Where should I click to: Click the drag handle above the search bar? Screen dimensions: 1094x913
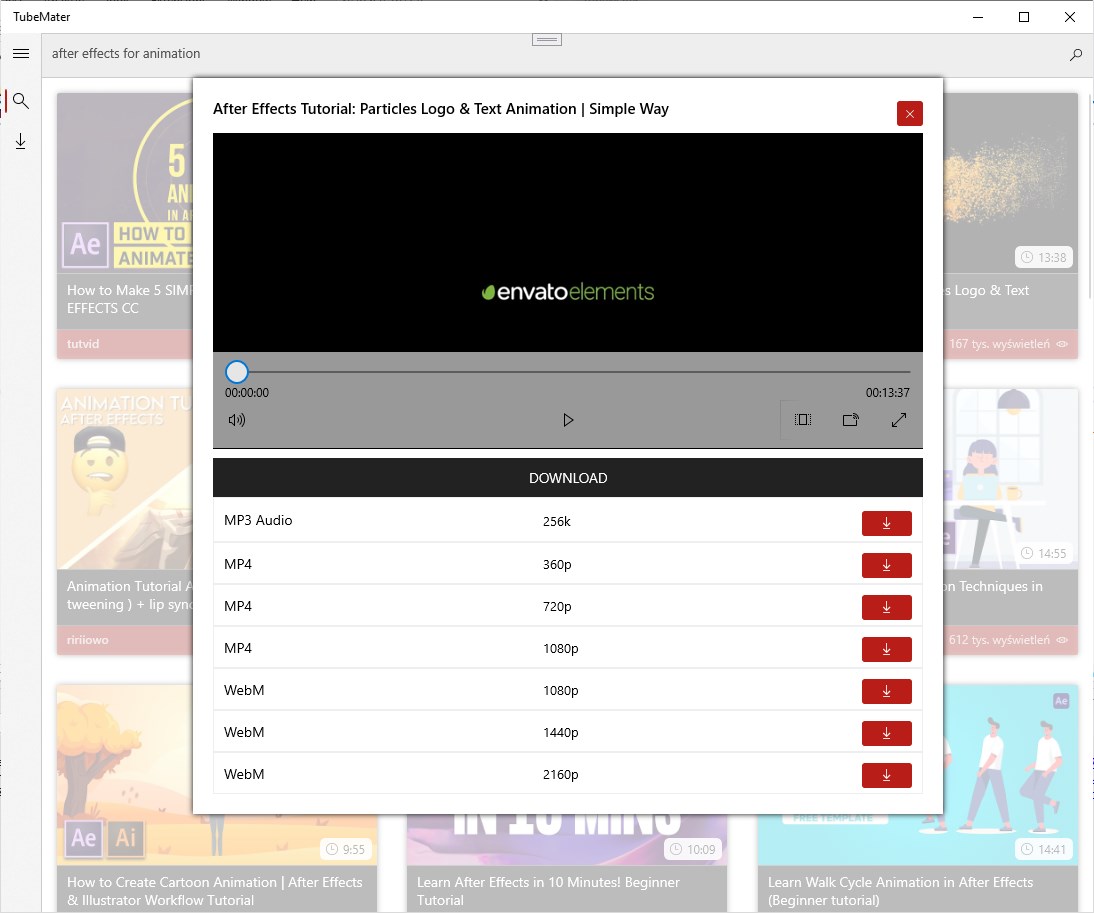coord(547,40)
